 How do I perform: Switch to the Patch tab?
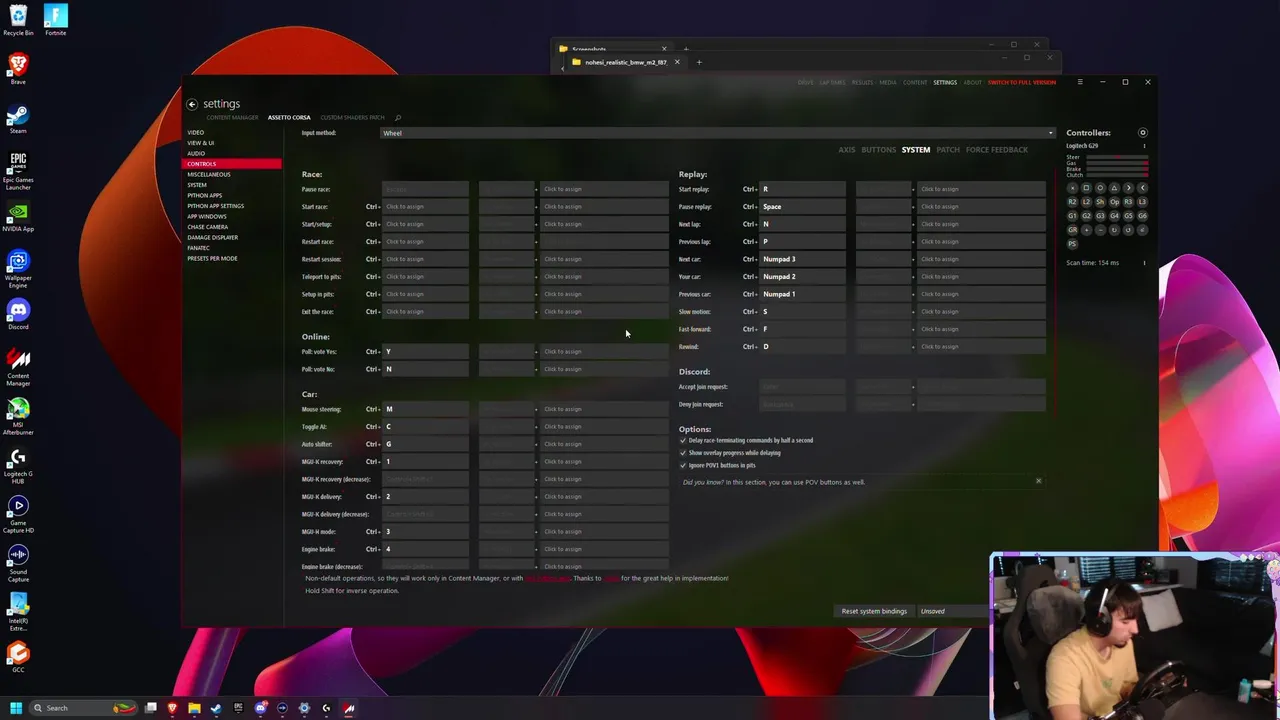[948, 150]
